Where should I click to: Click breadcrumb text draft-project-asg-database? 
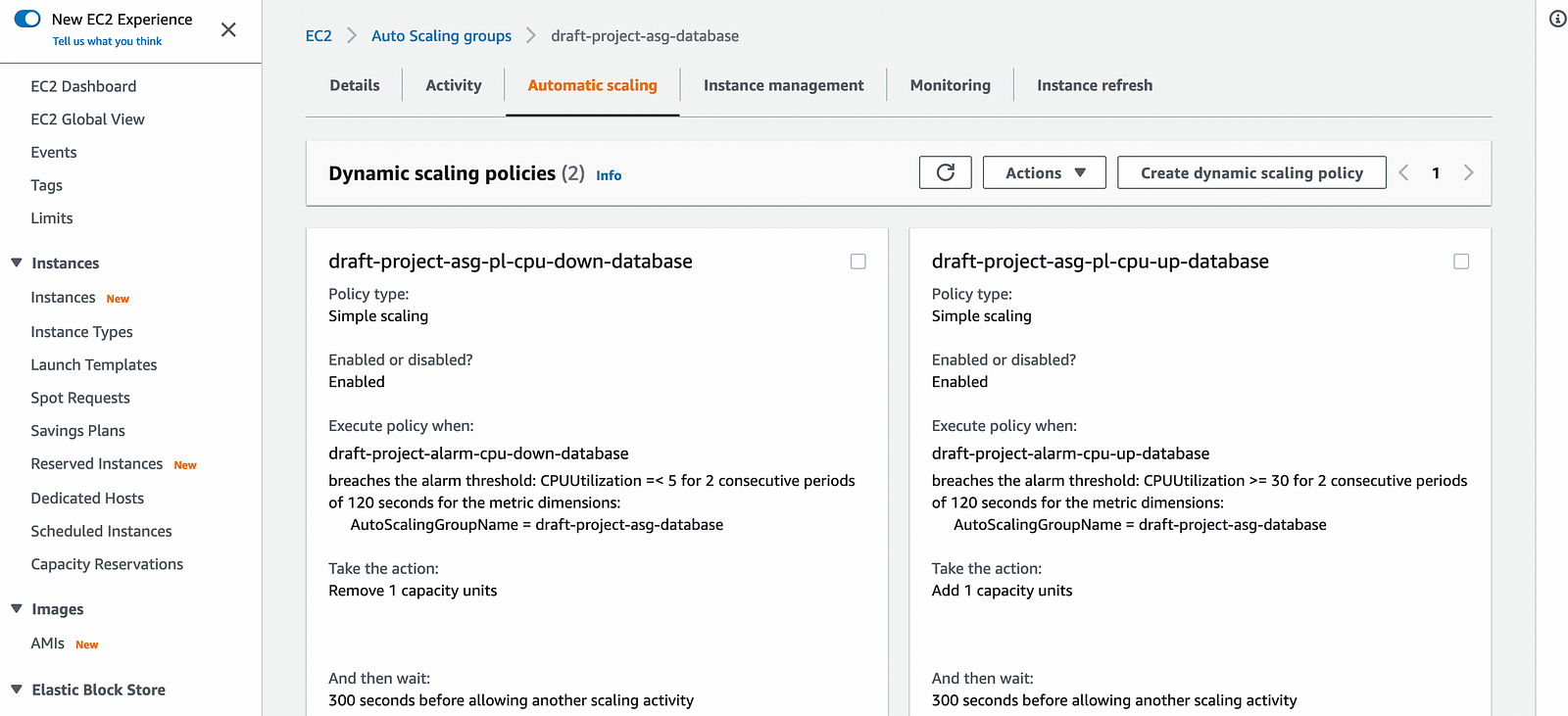pos(645,35)
